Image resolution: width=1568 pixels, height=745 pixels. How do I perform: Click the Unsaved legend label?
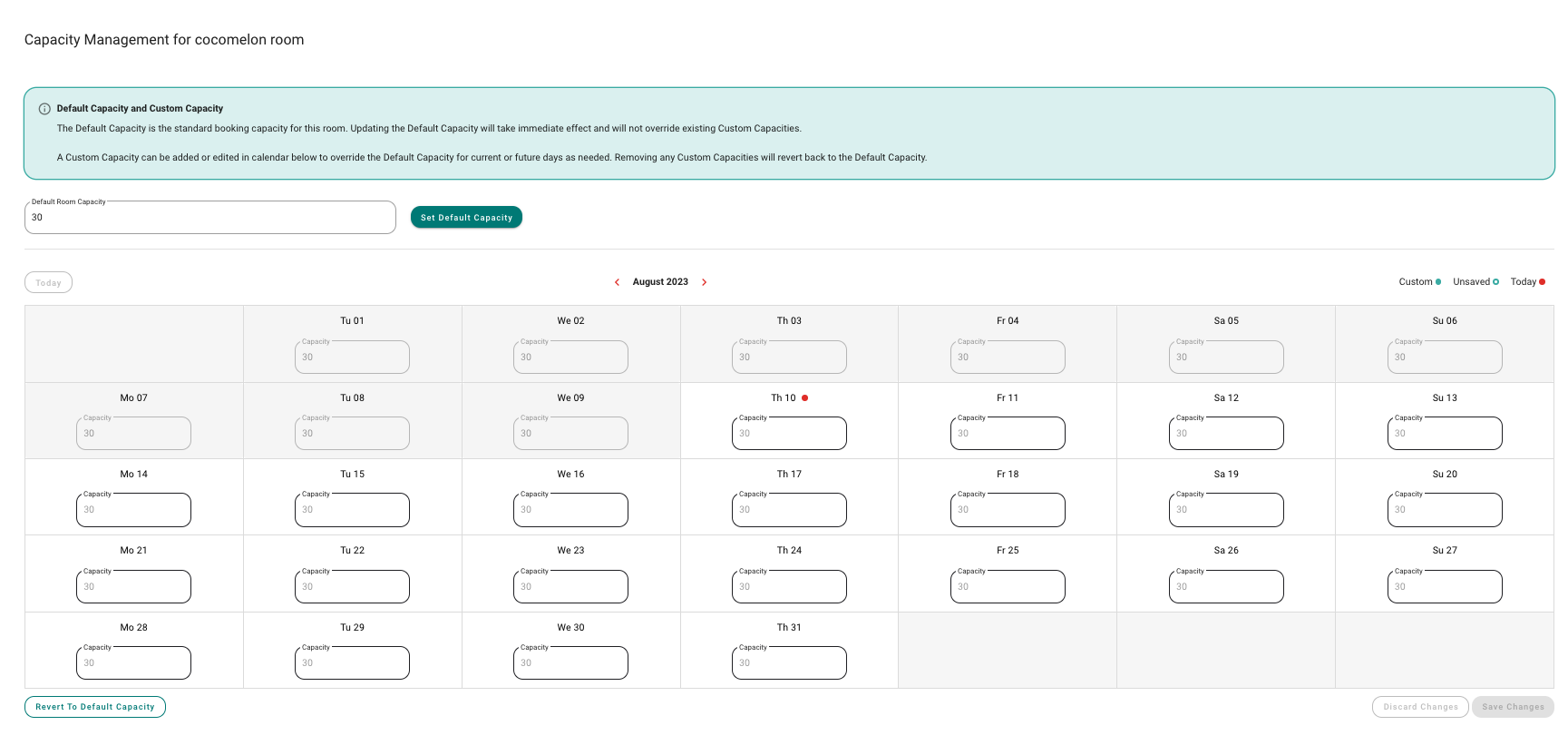point(1471,282)
